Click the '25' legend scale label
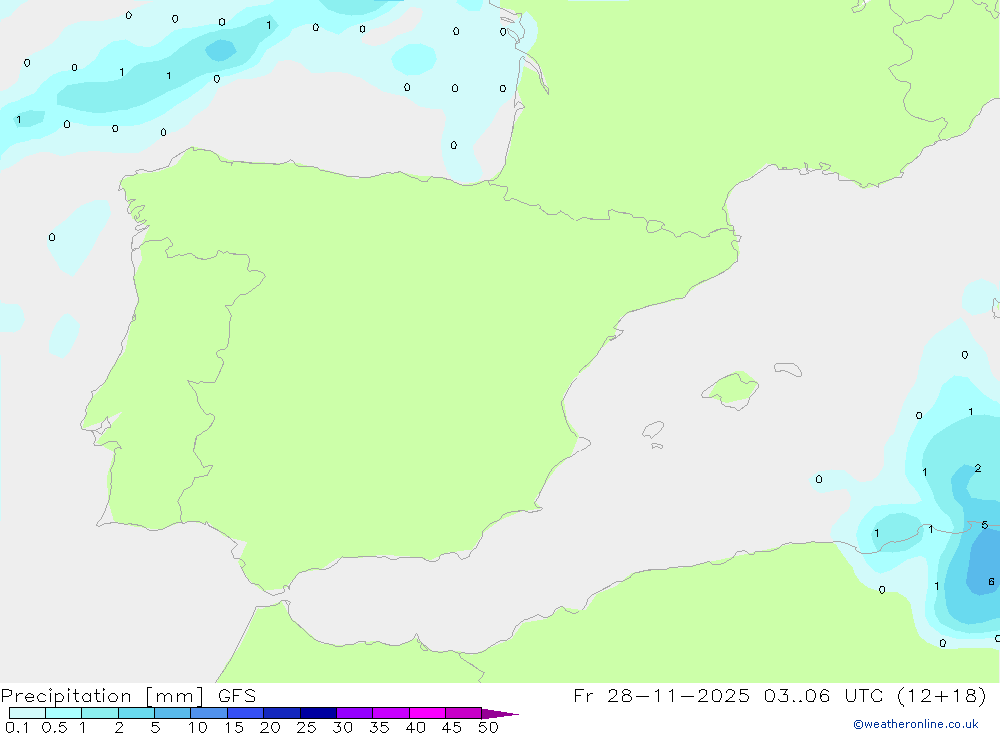The height and width of the screenshot is (733, 1000). [x=306, y=727]
